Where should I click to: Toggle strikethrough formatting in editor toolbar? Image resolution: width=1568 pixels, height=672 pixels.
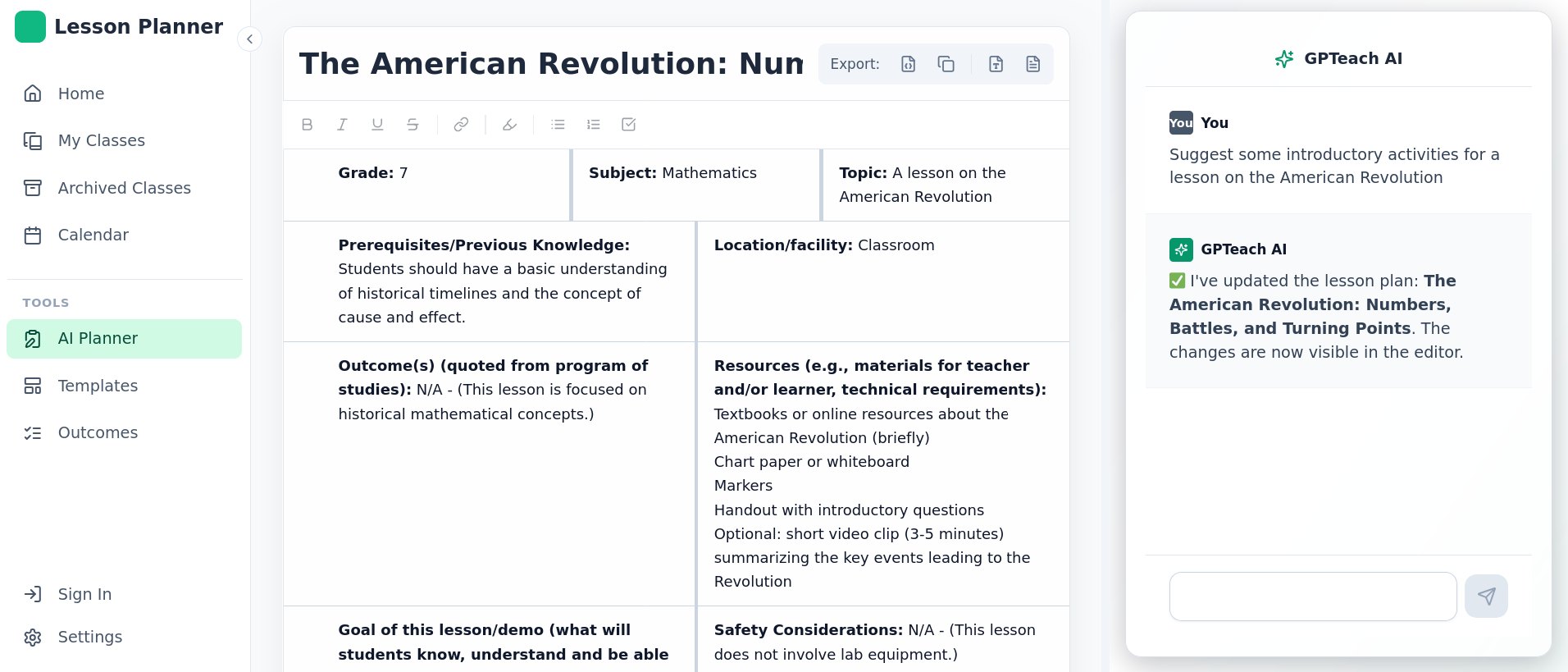(413, 125)
